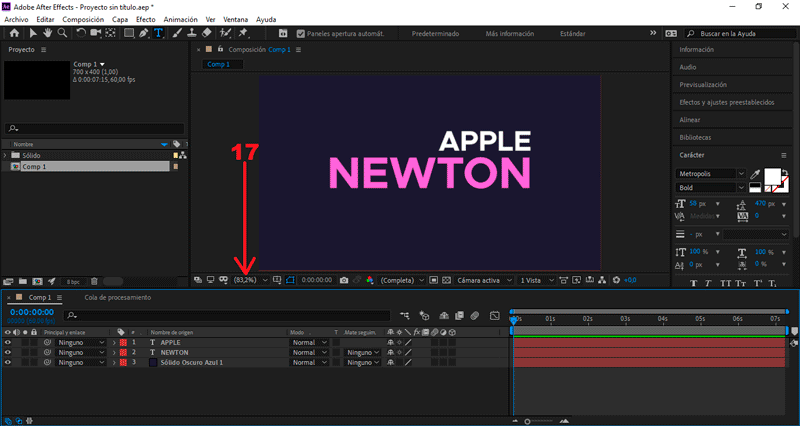Click the transparency grid toggle in the viewer

click(x=446, y=280)
